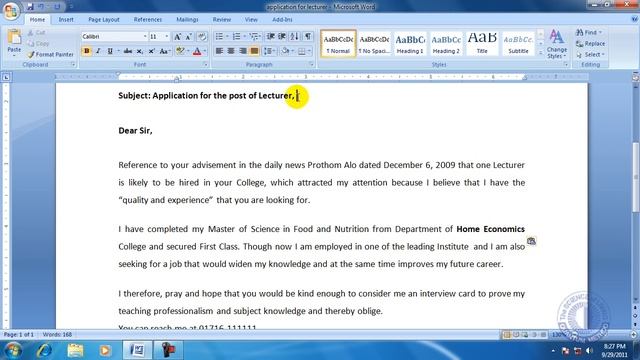Image resolution: width=640 pixels, height=360 pixels.
Task: Apply Numbering list formatting
Action: tap(236, 37)
